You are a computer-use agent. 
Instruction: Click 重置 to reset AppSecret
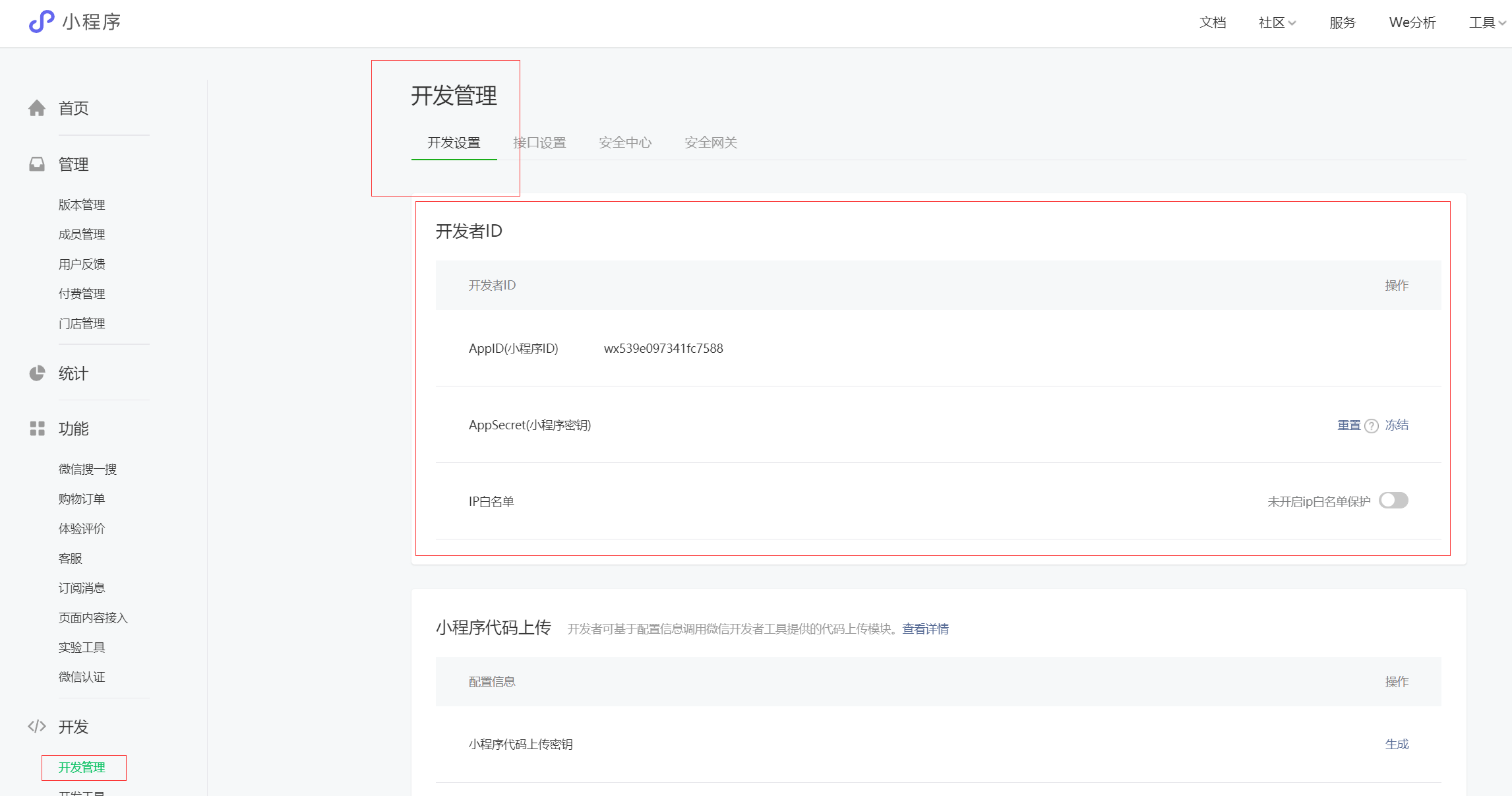[x=1348, y=425]
